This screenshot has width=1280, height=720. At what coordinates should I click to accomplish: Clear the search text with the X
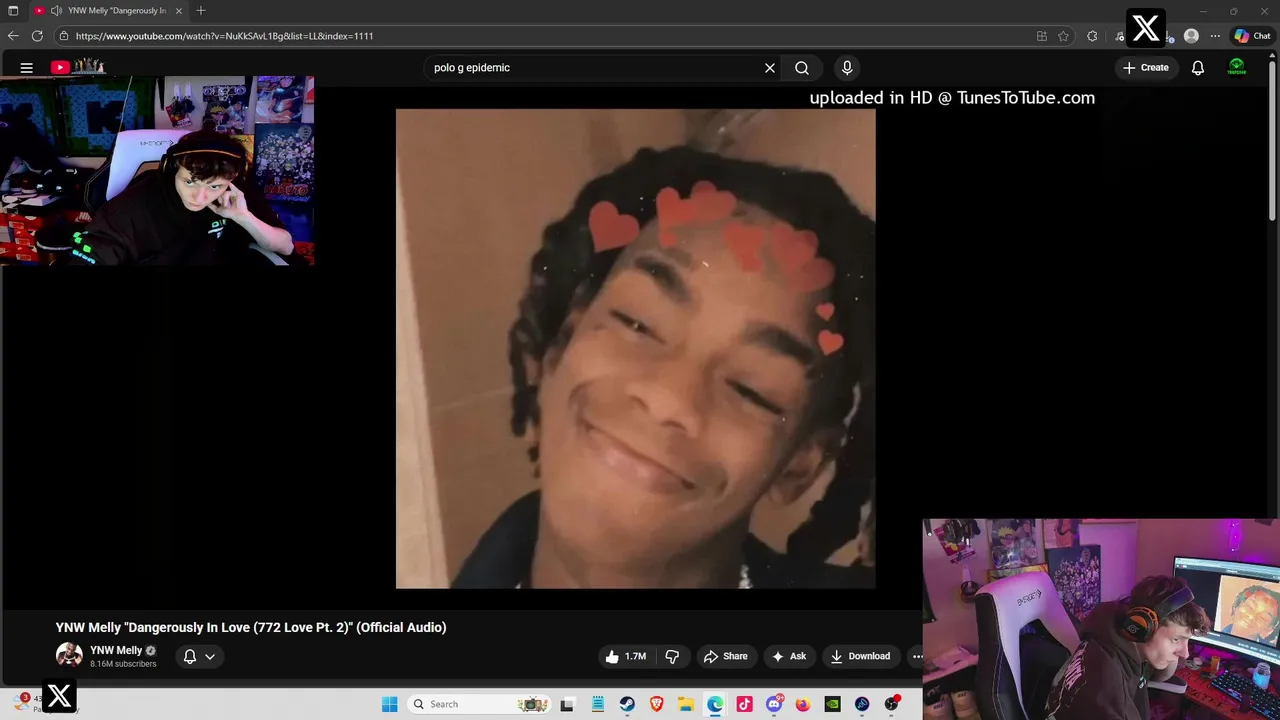point(770,68)
